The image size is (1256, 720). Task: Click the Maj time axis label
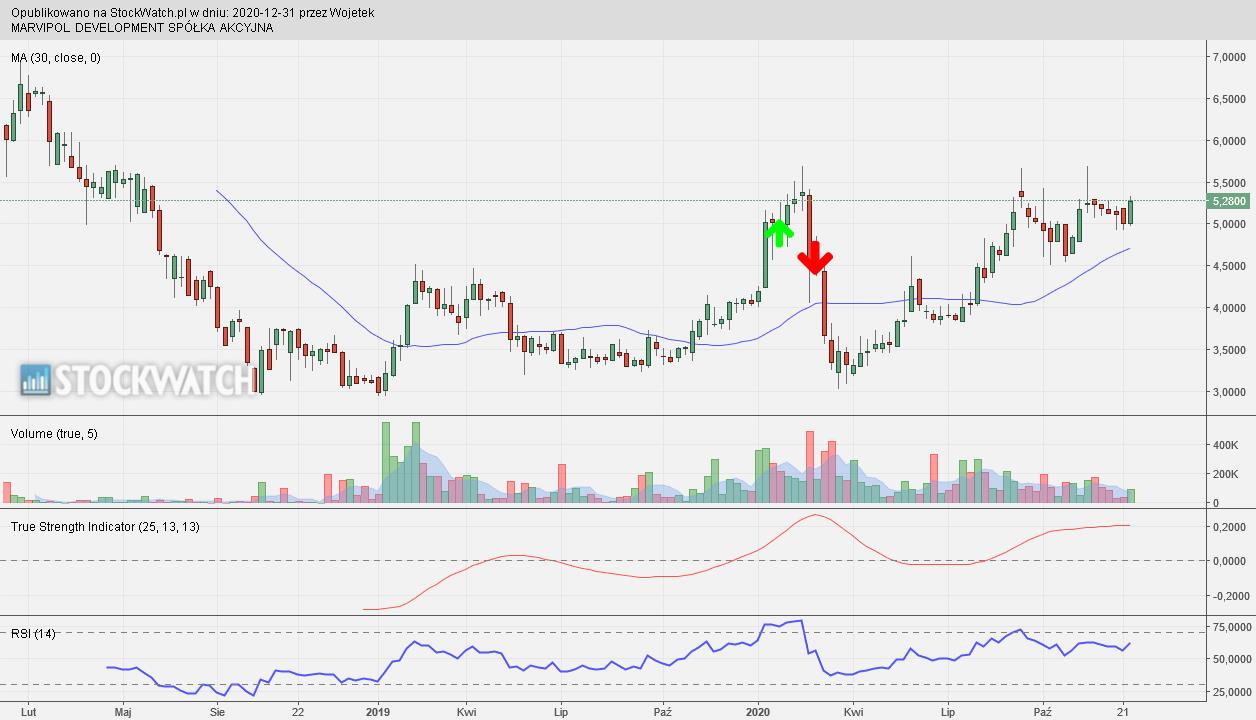(123, 713)
